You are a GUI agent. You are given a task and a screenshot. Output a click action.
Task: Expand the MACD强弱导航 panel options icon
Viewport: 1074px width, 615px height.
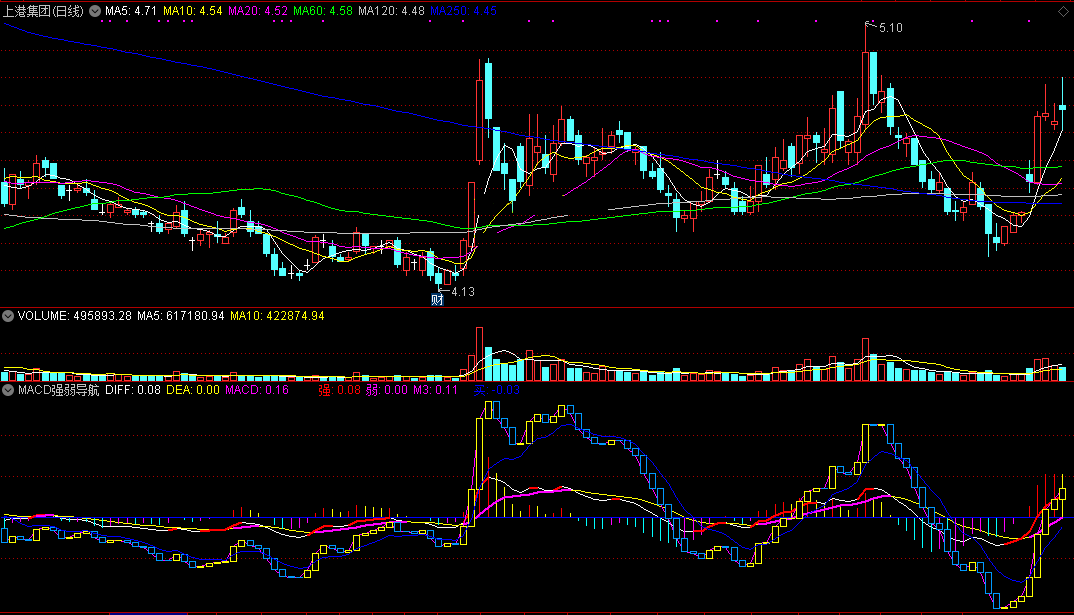[x=8, y=390]
